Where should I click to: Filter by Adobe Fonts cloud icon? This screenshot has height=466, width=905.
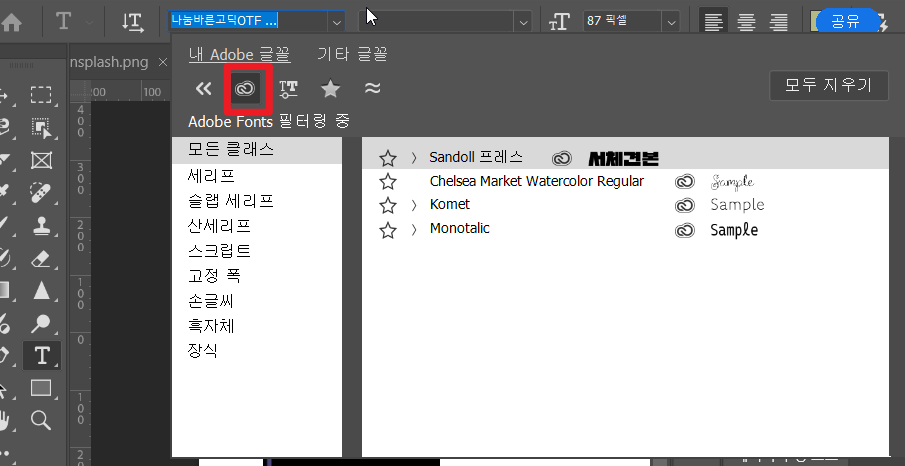pyautogui.click(x=246, y=89)
